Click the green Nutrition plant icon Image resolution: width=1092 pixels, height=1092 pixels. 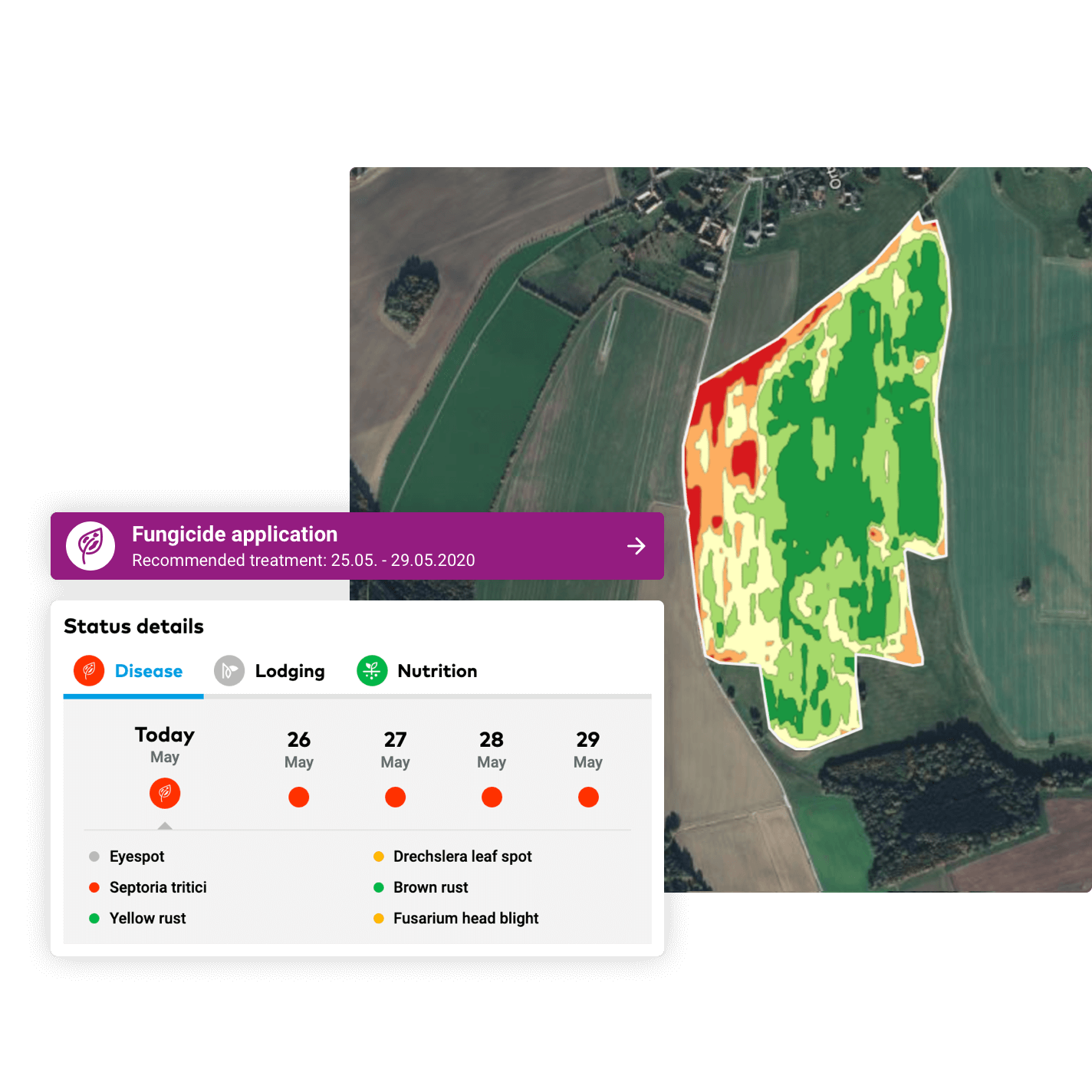[x=372, y=671]
